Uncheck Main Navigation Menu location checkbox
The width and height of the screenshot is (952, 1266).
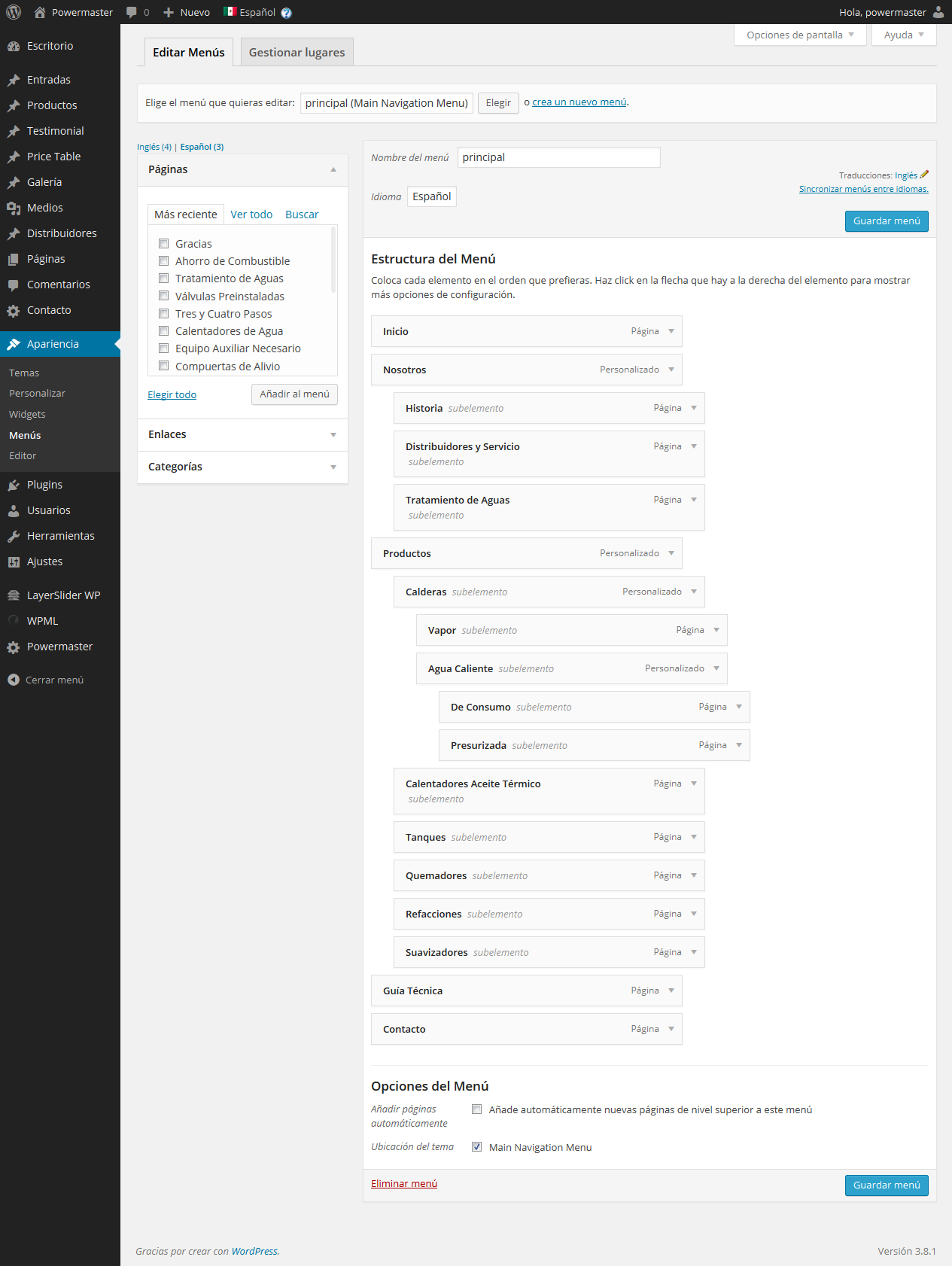[x=476, y=1147]
